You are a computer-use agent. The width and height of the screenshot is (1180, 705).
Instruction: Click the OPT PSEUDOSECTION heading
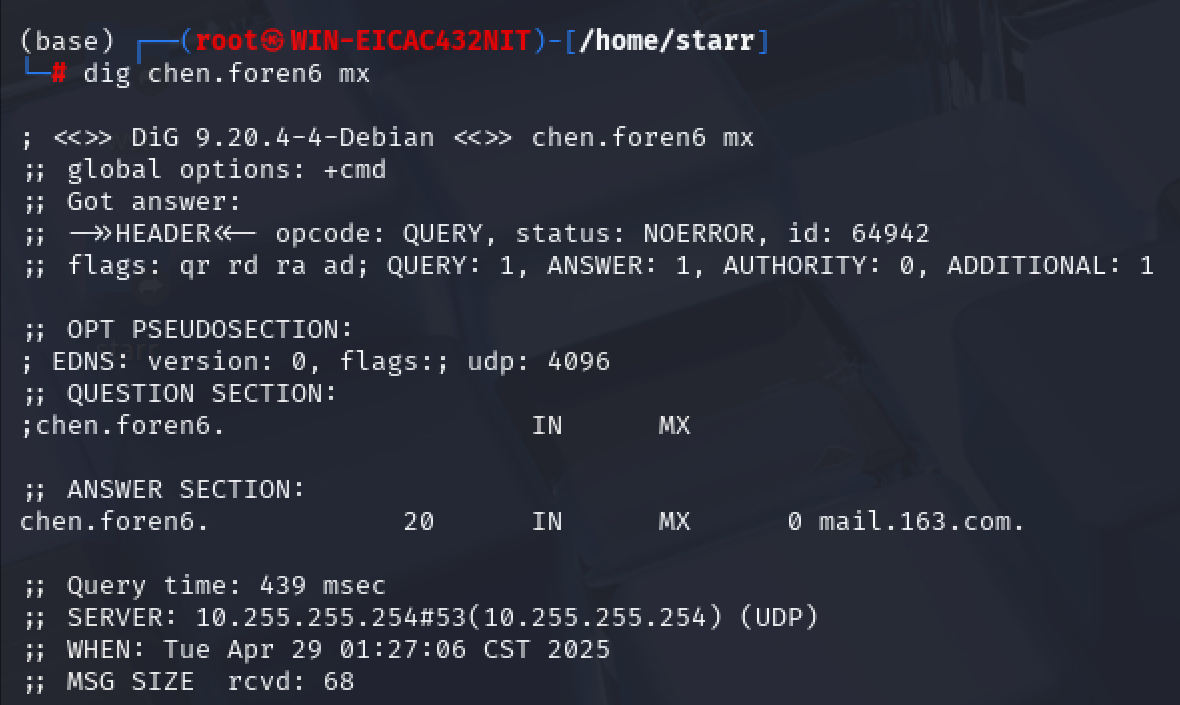point(209,330)
